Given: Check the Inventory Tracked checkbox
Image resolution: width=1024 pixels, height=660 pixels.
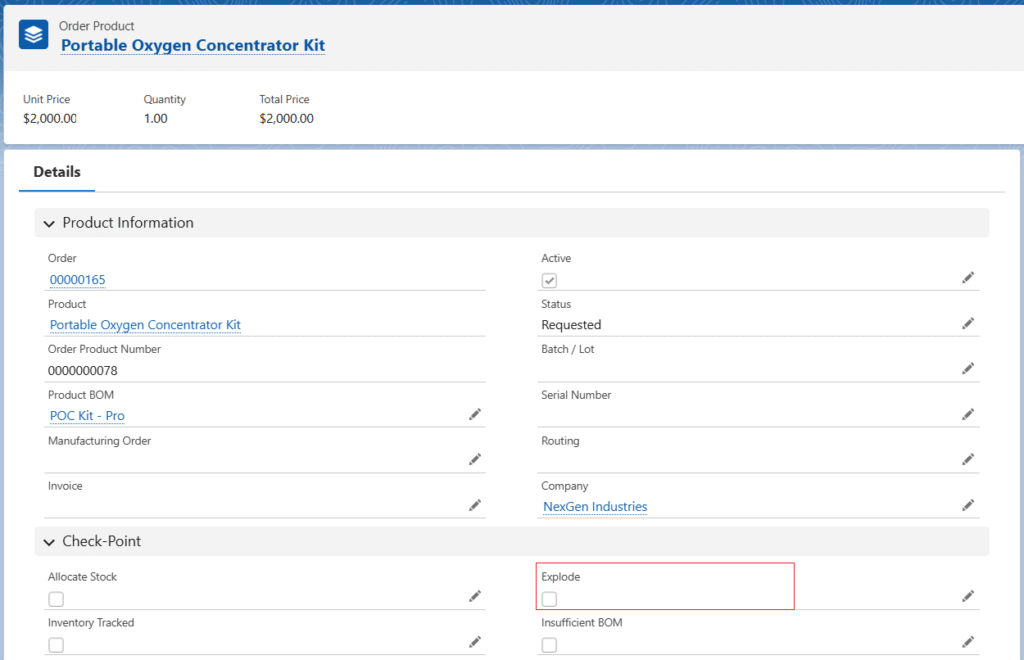Looking at the screenshot, I should pos(56,645).
